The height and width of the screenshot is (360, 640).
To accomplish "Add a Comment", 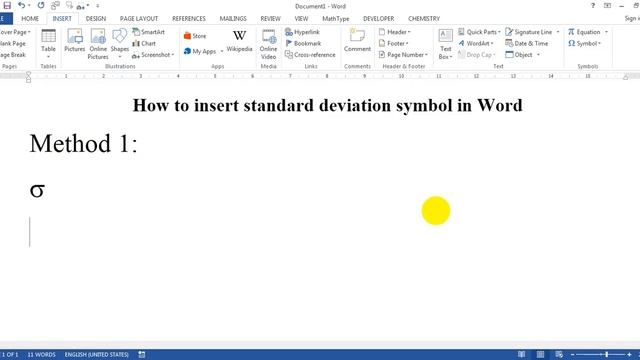I will (x=357, y=41).
